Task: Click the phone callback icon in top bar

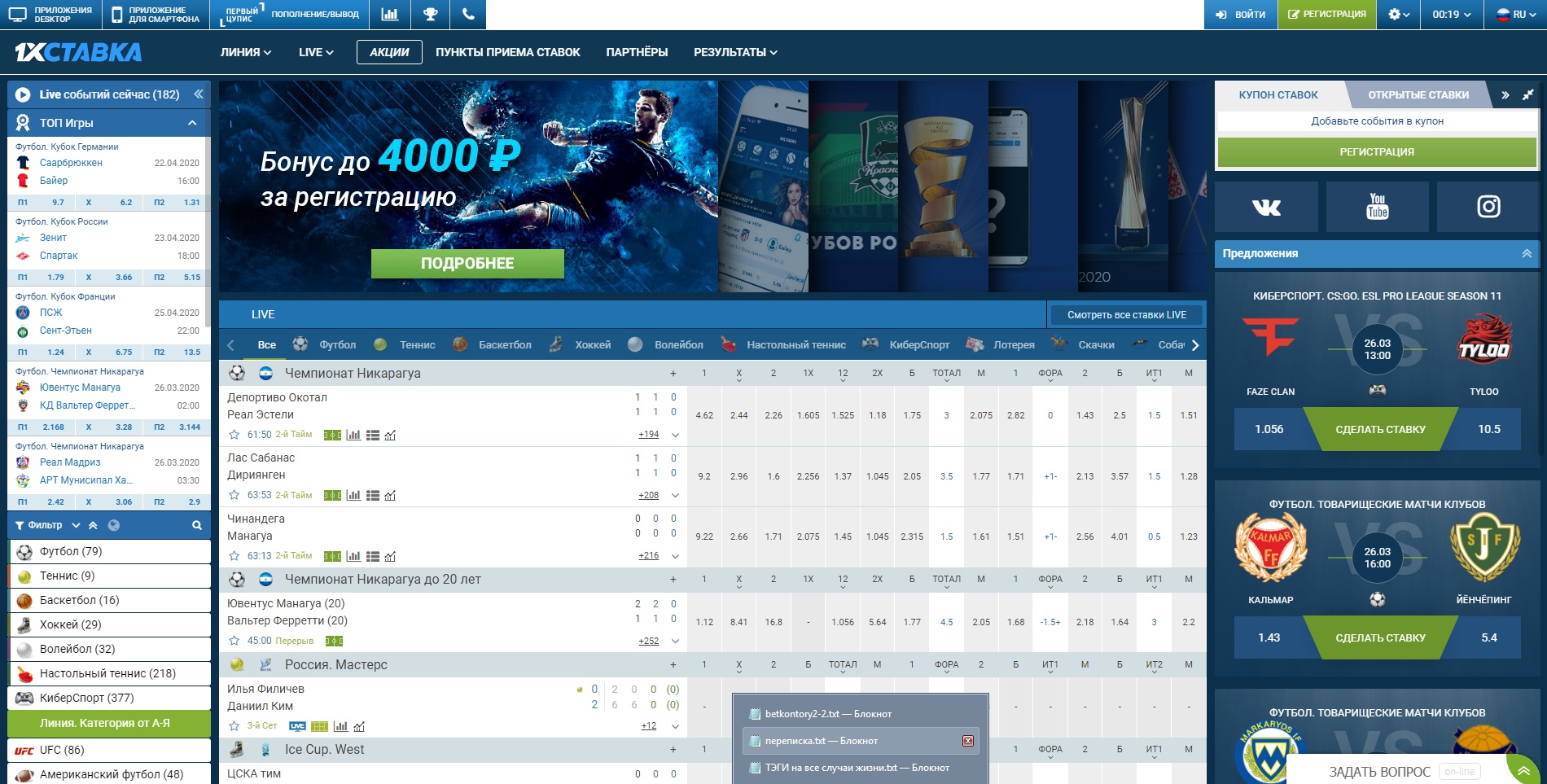Action: [x=467, y=15]
